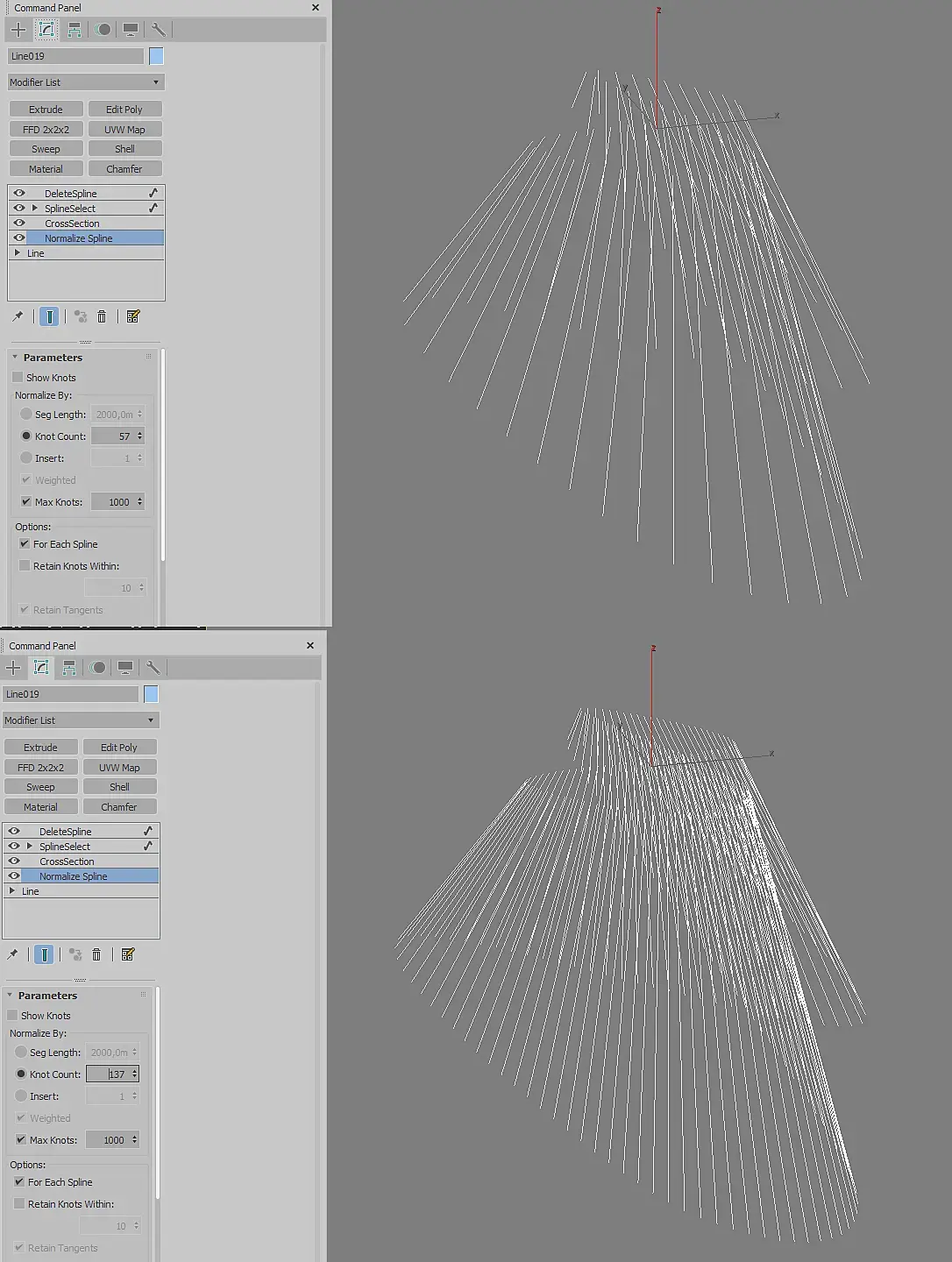Open object color swatch in bottom panel
952x1262 pixels.
tap(151, 694)
